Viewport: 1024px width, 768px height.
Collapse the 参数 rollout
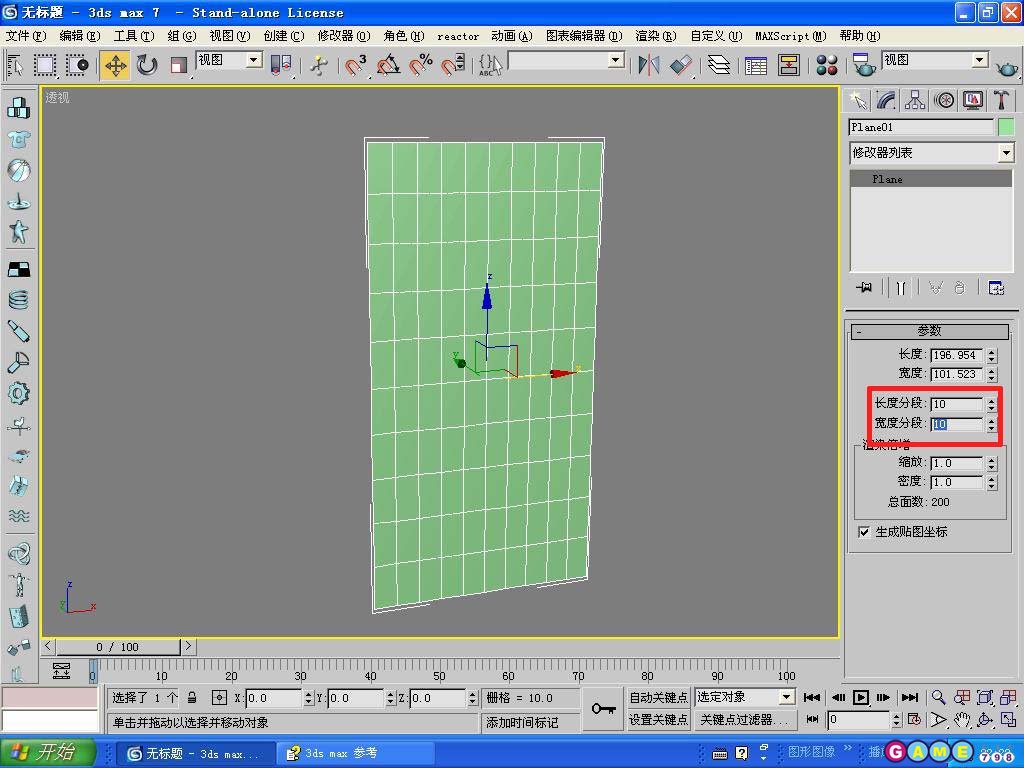coord(929,331)
